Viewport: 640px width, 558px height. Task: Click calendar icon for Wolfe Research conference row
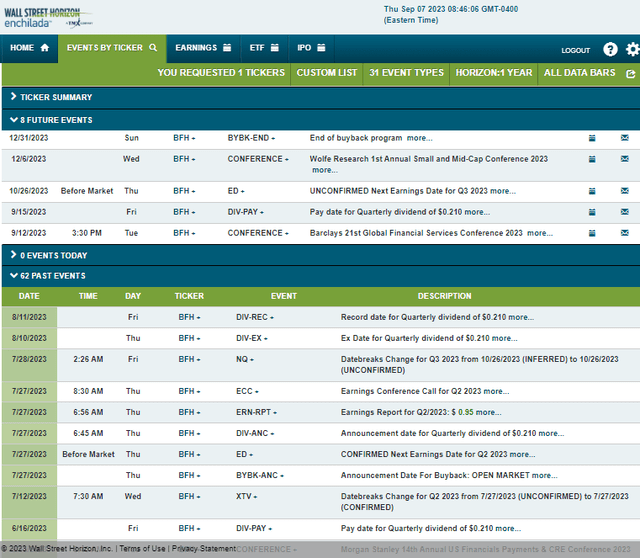(592, 159)
